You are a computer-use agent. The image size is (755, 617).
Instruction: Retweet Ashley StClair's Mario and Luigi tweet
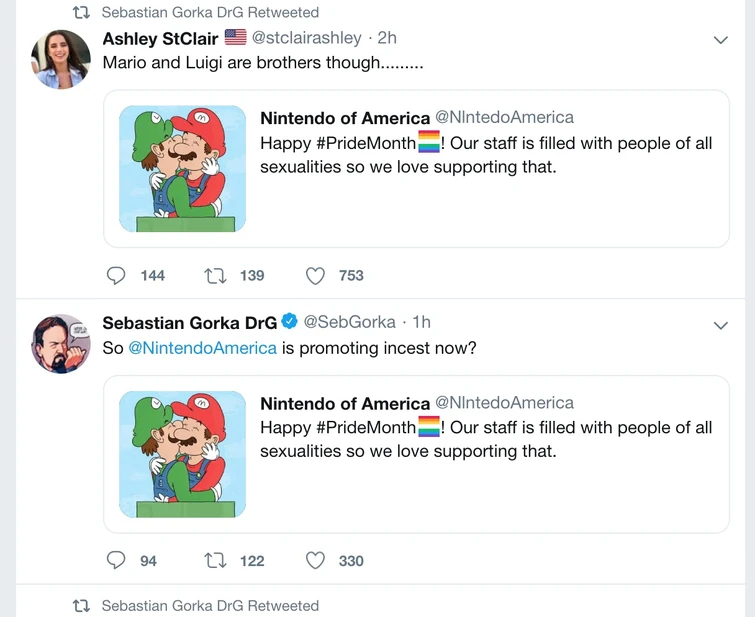[x=215, y=275]
